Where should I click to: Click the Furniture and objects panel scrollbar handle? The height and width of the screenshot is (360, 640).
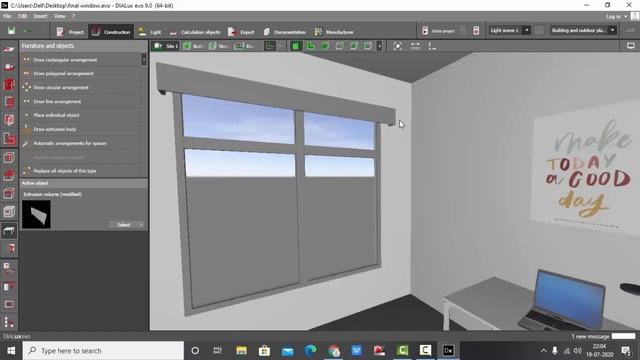click(x=144, y=60)
